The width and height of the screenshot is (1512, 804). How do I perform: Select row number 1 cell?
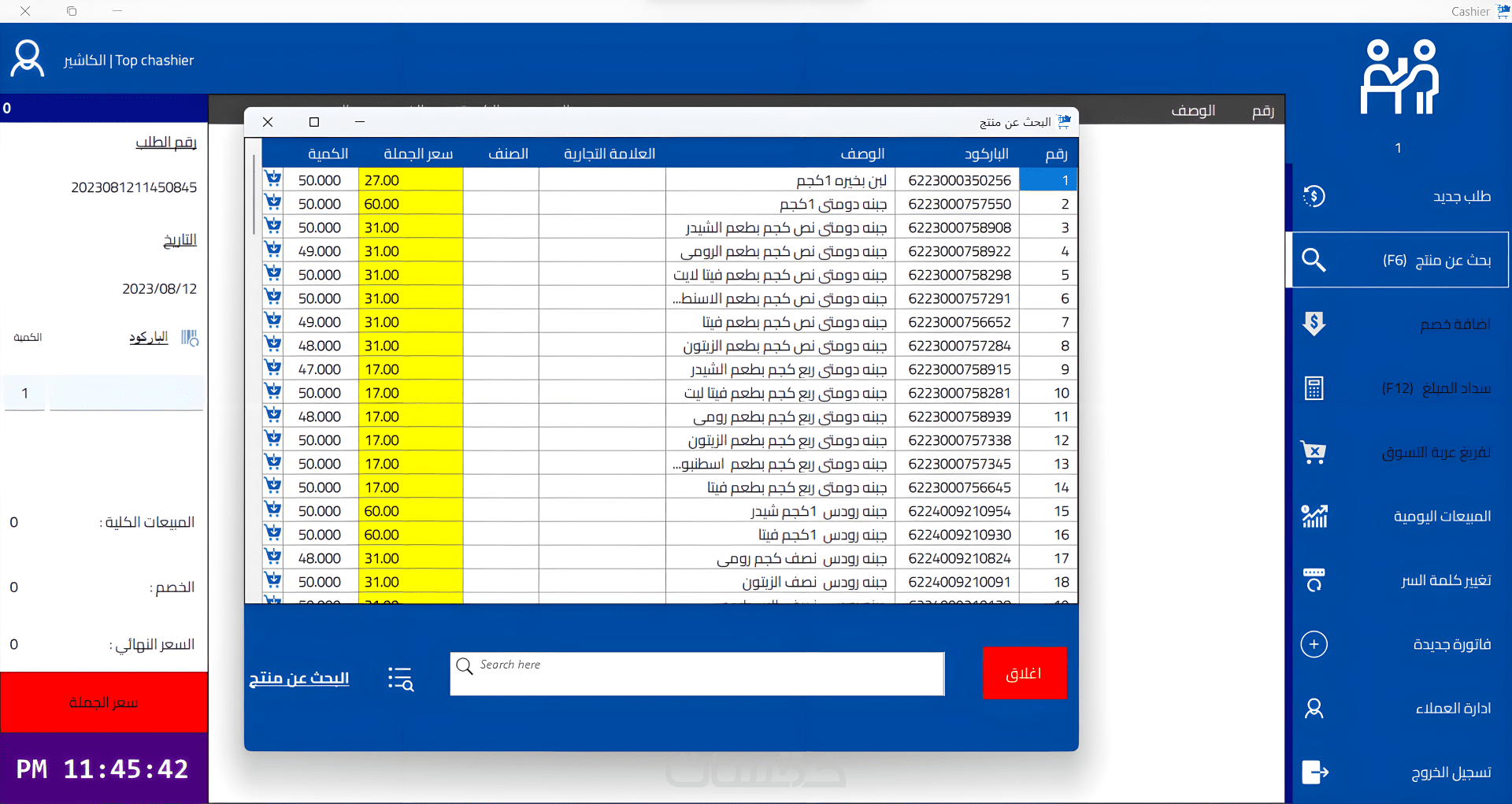point(1048,180)
